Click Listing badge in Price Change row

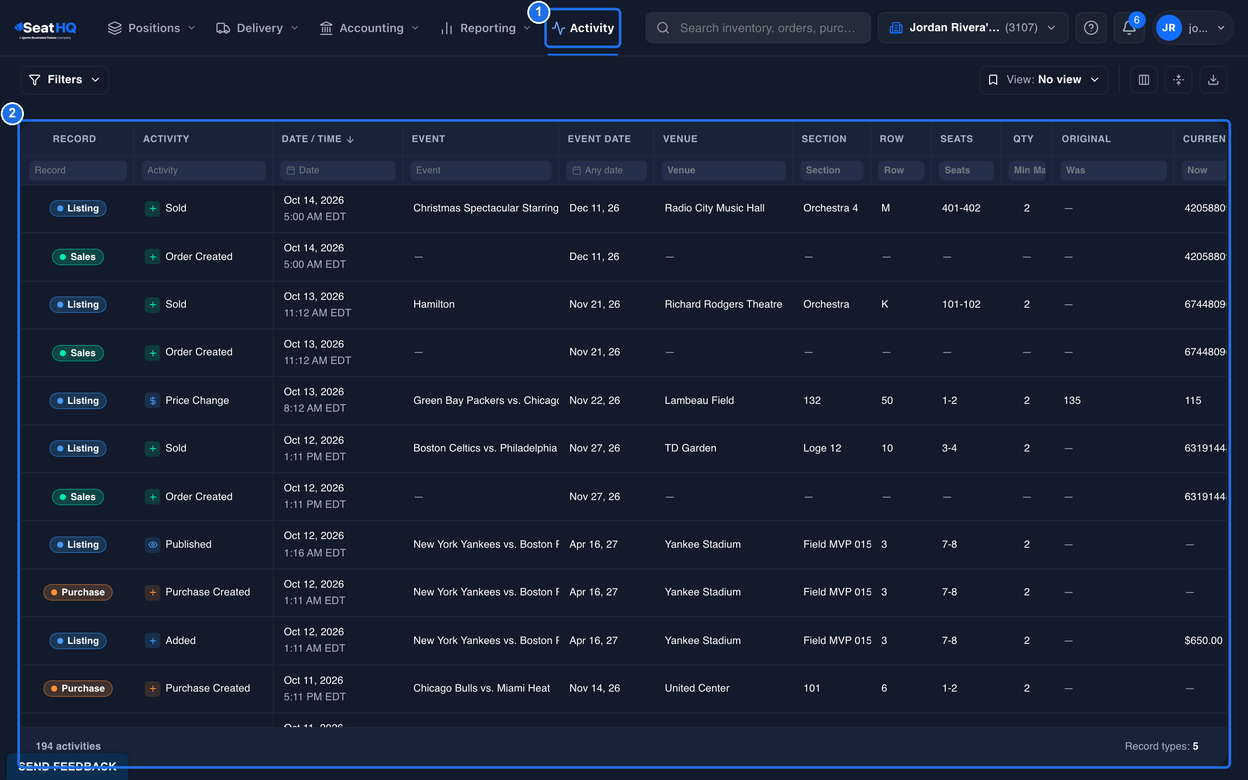78,401
